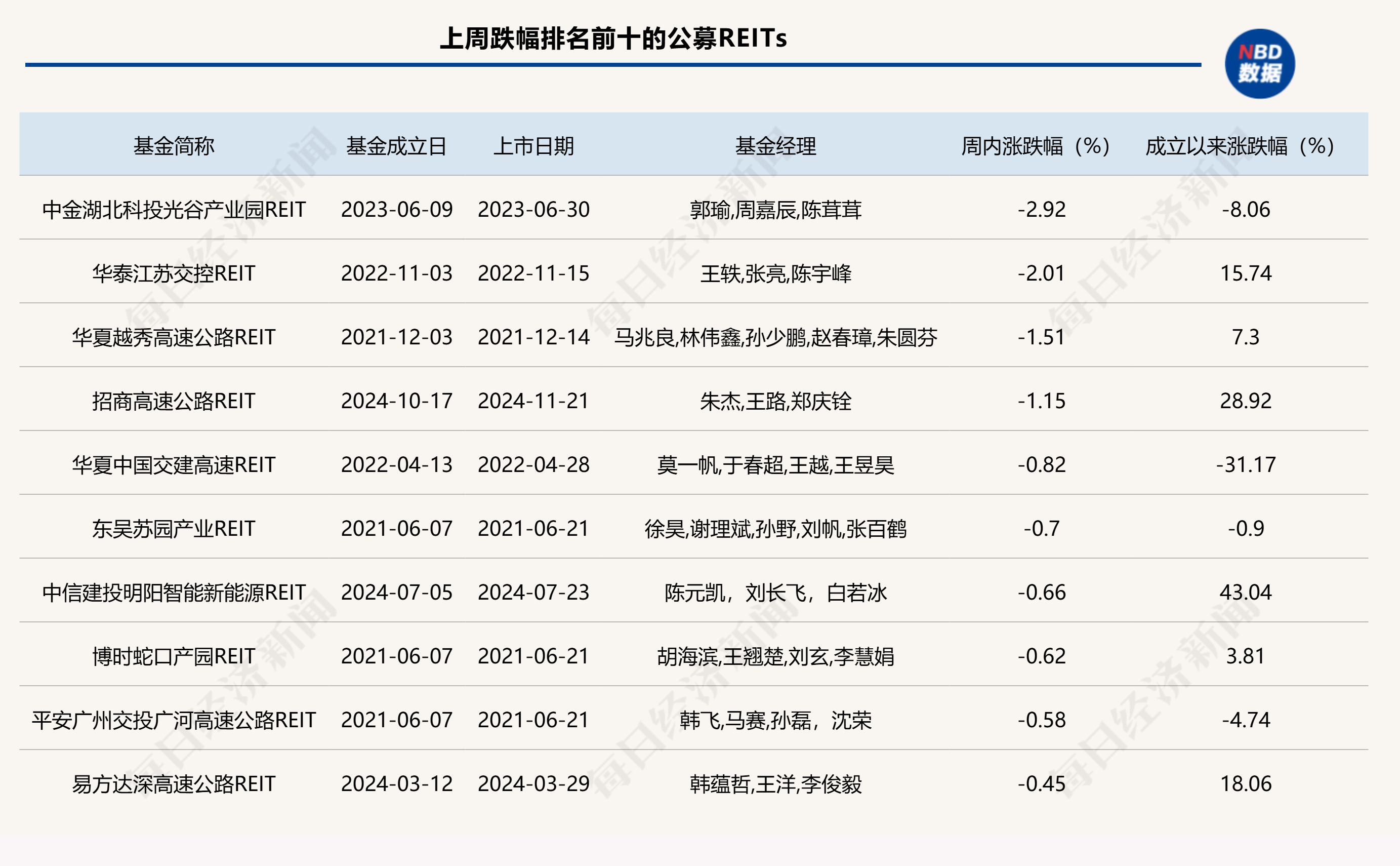Click the since-inception value -4.74
The width and height of the screenshot is (1400, 866).
click(x=1246, y=720)
